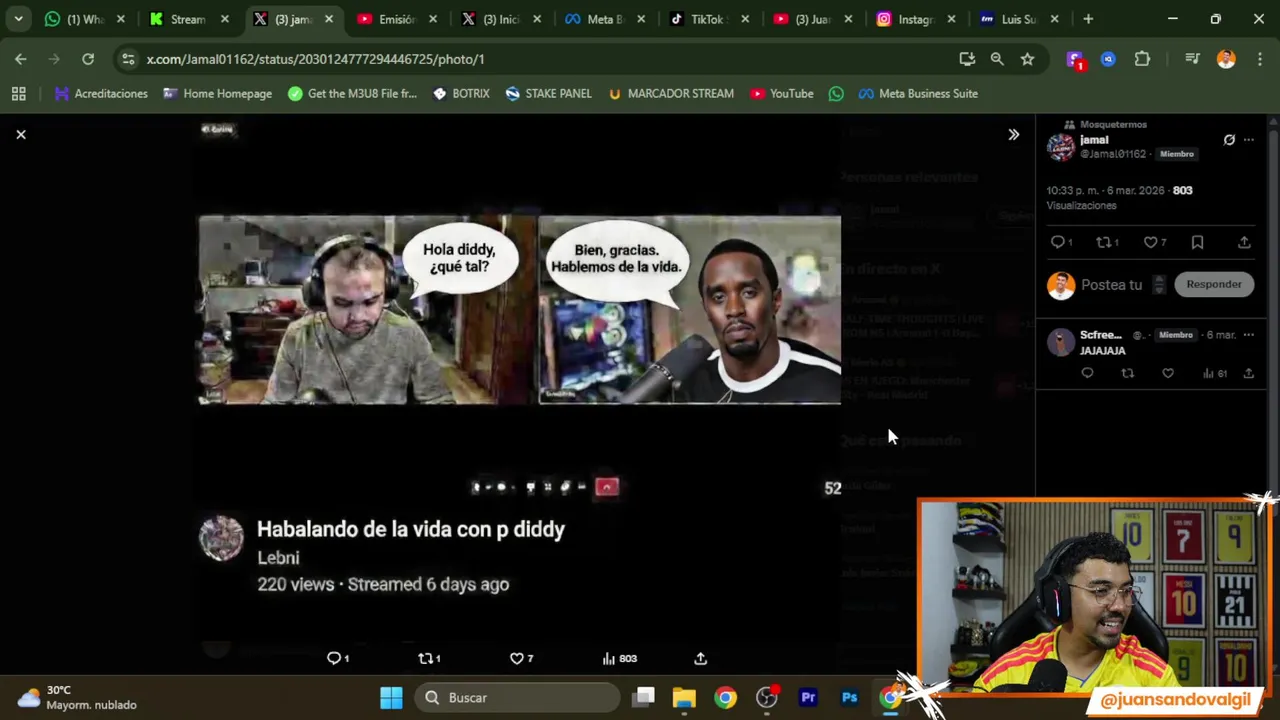Click the reply icon below the photo
This screenshot has width=1280, height=720.
(x=338, y=658)
